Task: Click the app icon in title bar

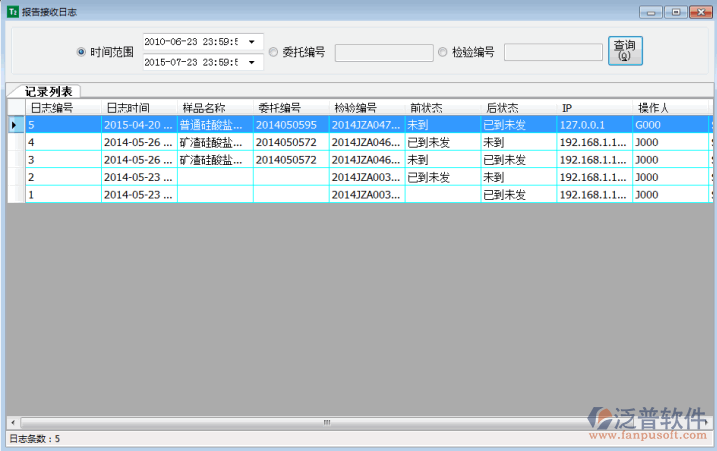Action: tap(12, 11)
